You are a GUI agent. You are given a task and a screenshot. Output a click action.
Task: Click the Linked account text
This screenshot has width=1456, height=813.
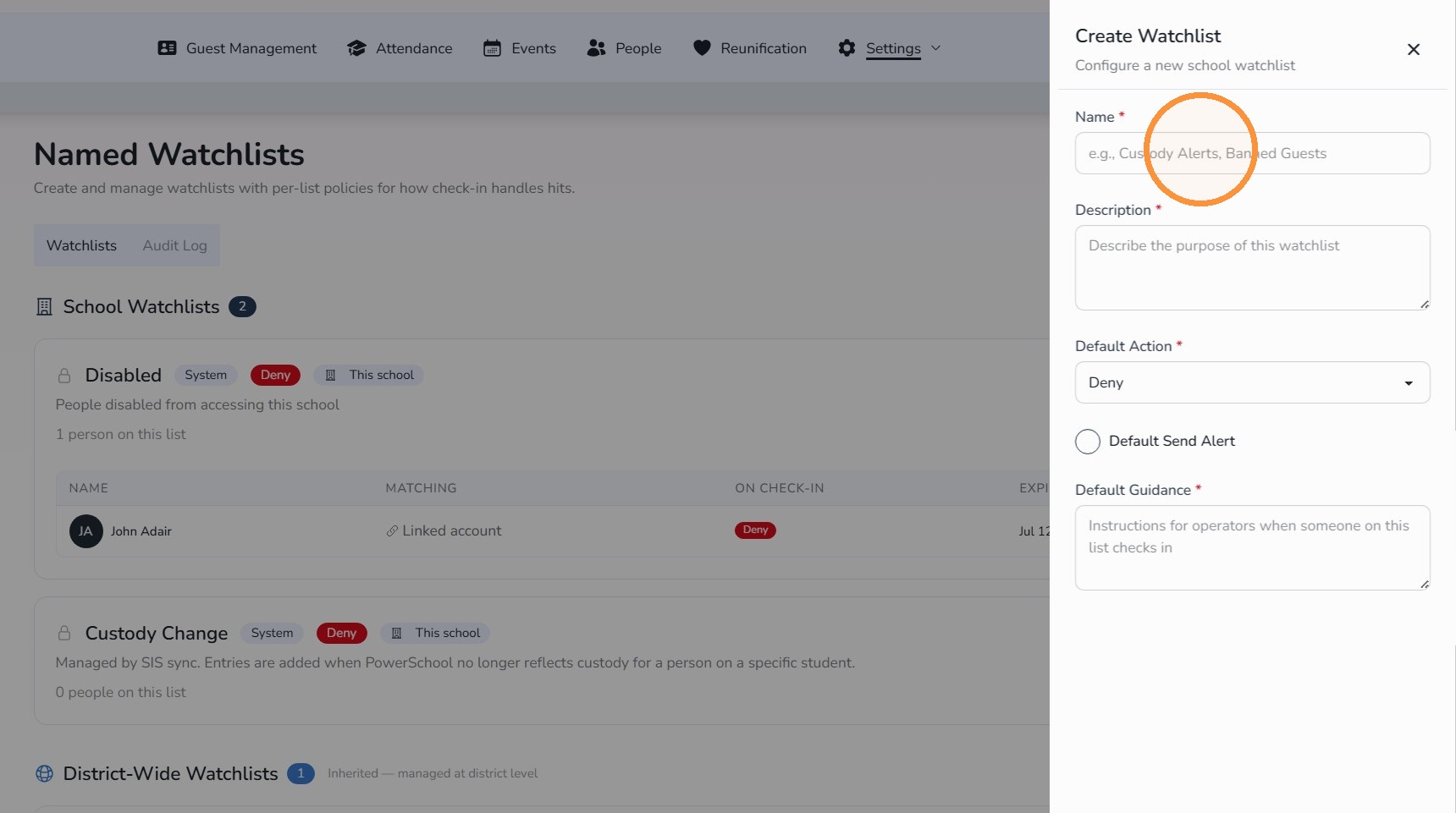[x=452, y=531]
